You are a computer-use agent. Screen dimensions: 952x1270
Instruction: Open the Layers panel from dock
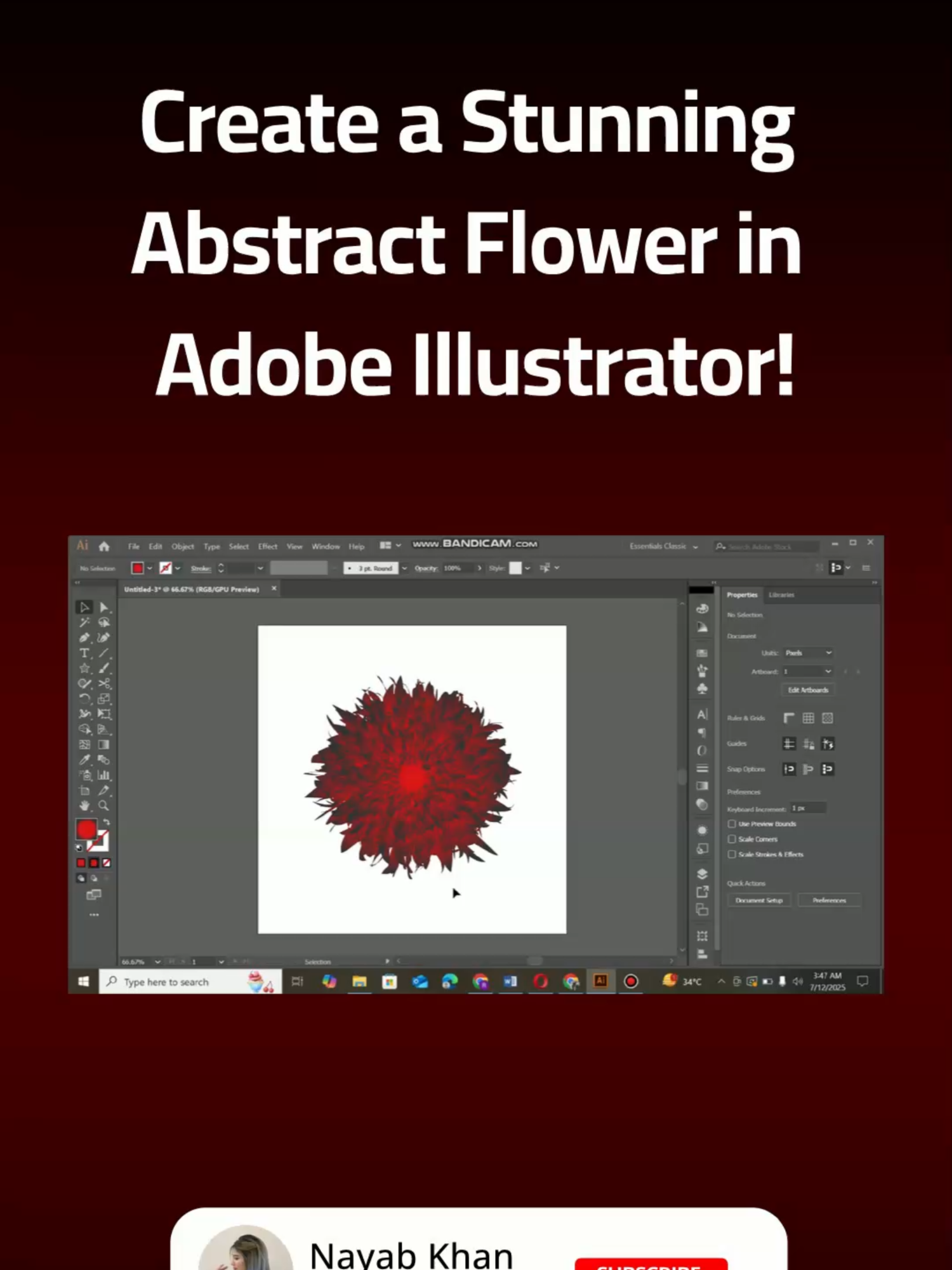point(702,874)
